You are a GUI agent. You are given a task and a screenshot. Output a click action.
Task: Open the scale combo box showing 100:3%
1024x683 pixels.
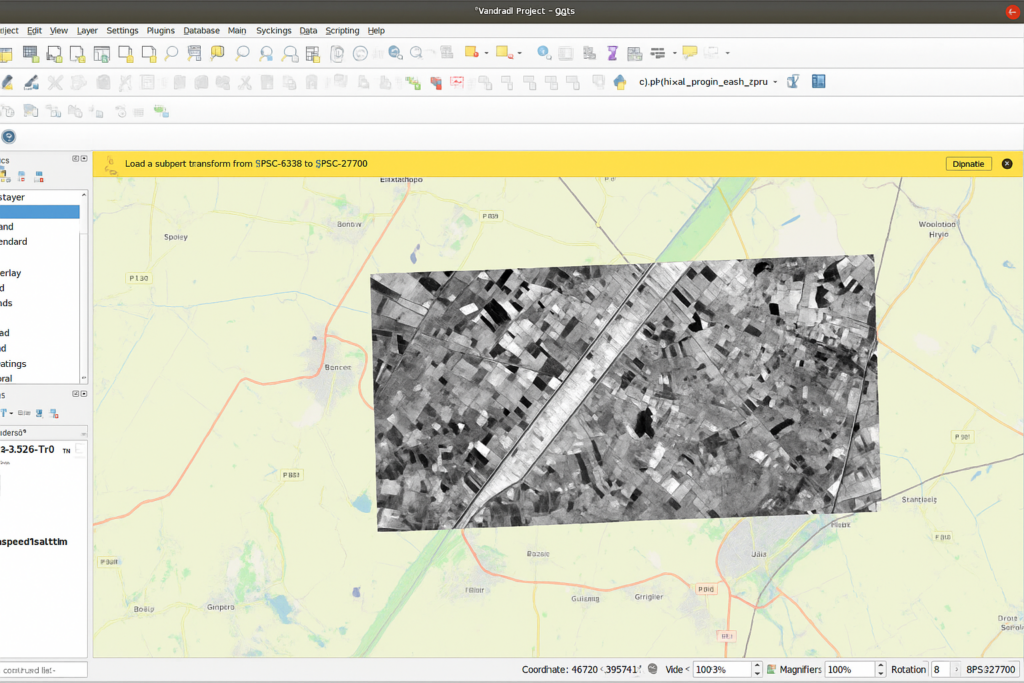point(722,670)
